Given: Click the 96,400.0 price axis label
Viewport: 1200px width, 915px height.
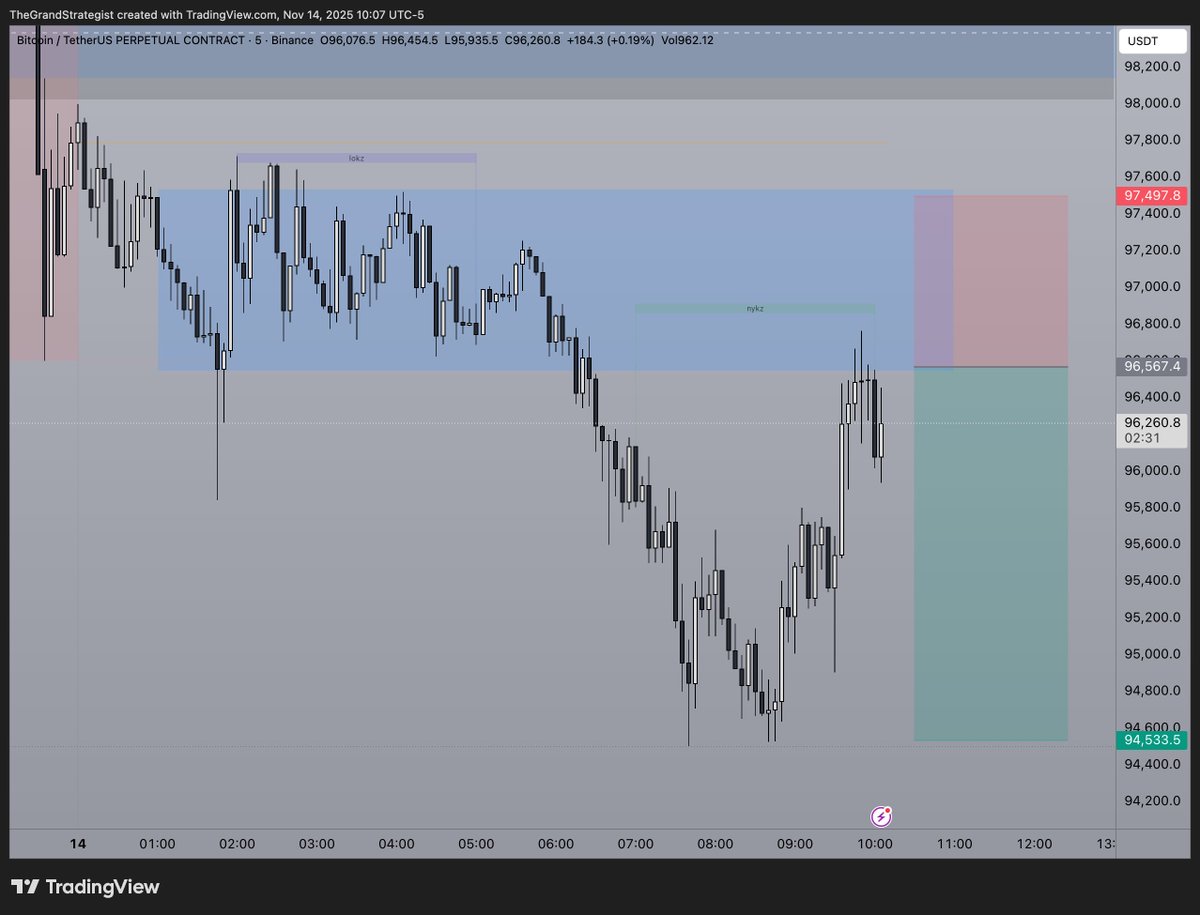Looking at the screenshot, I should click(1153, 397).
